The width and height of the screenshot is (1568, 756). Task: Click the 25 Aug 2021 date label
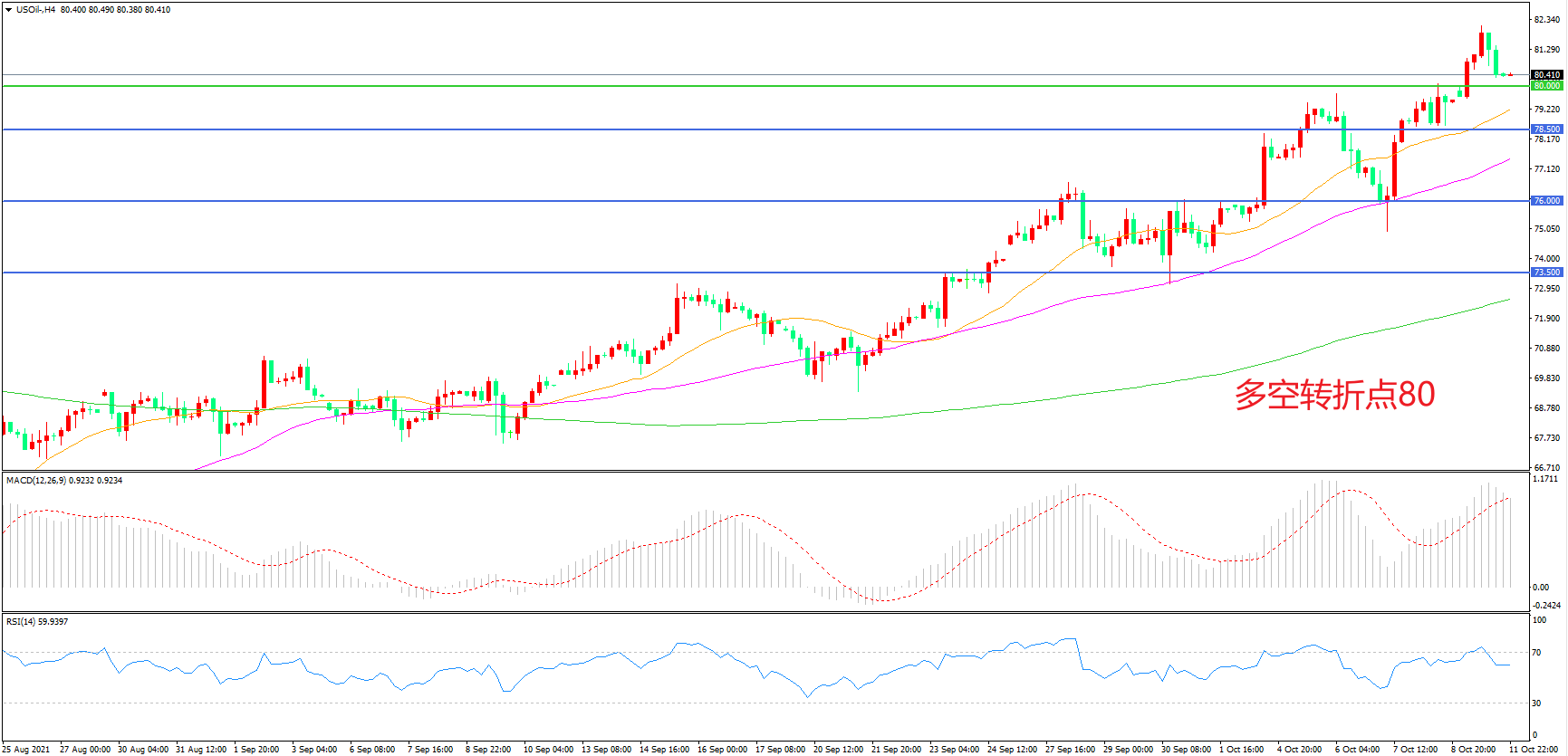(26, 749)
